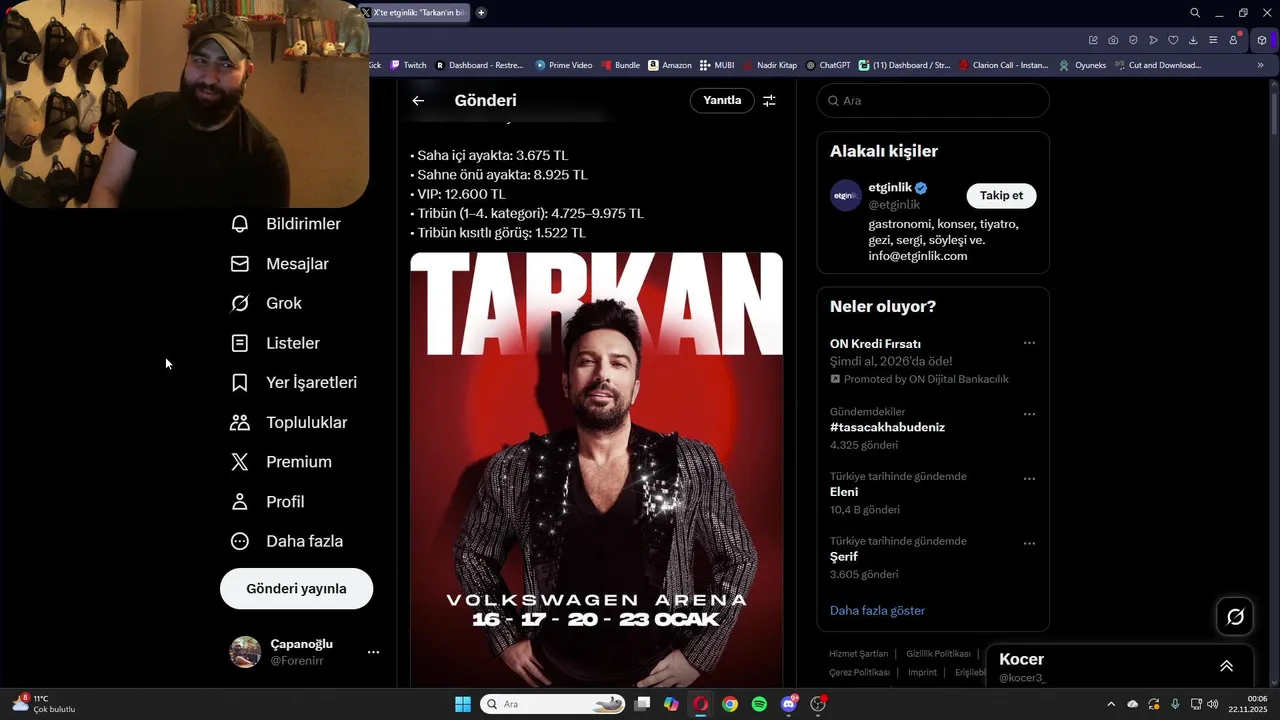1280x720 pixels.
Task: Open options for Şerif trend
Action: (1029, 544)
